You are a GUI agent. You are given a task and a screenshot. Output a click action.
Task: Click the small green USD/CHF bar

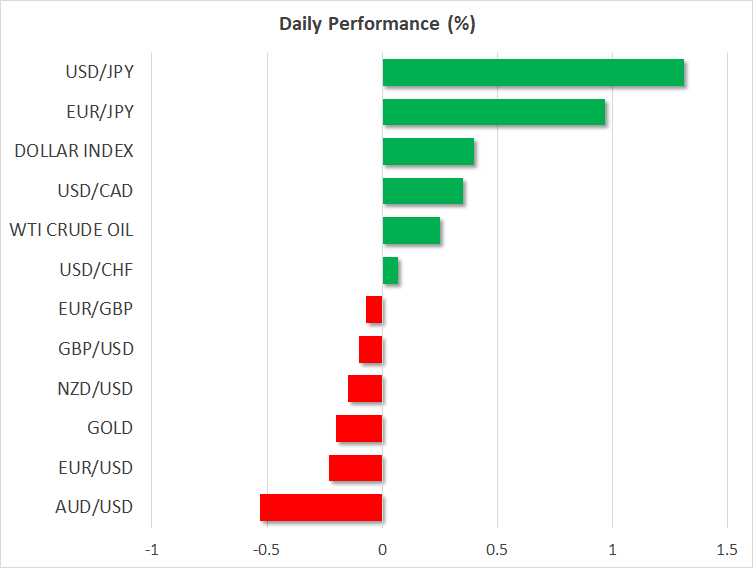[390, 270]
